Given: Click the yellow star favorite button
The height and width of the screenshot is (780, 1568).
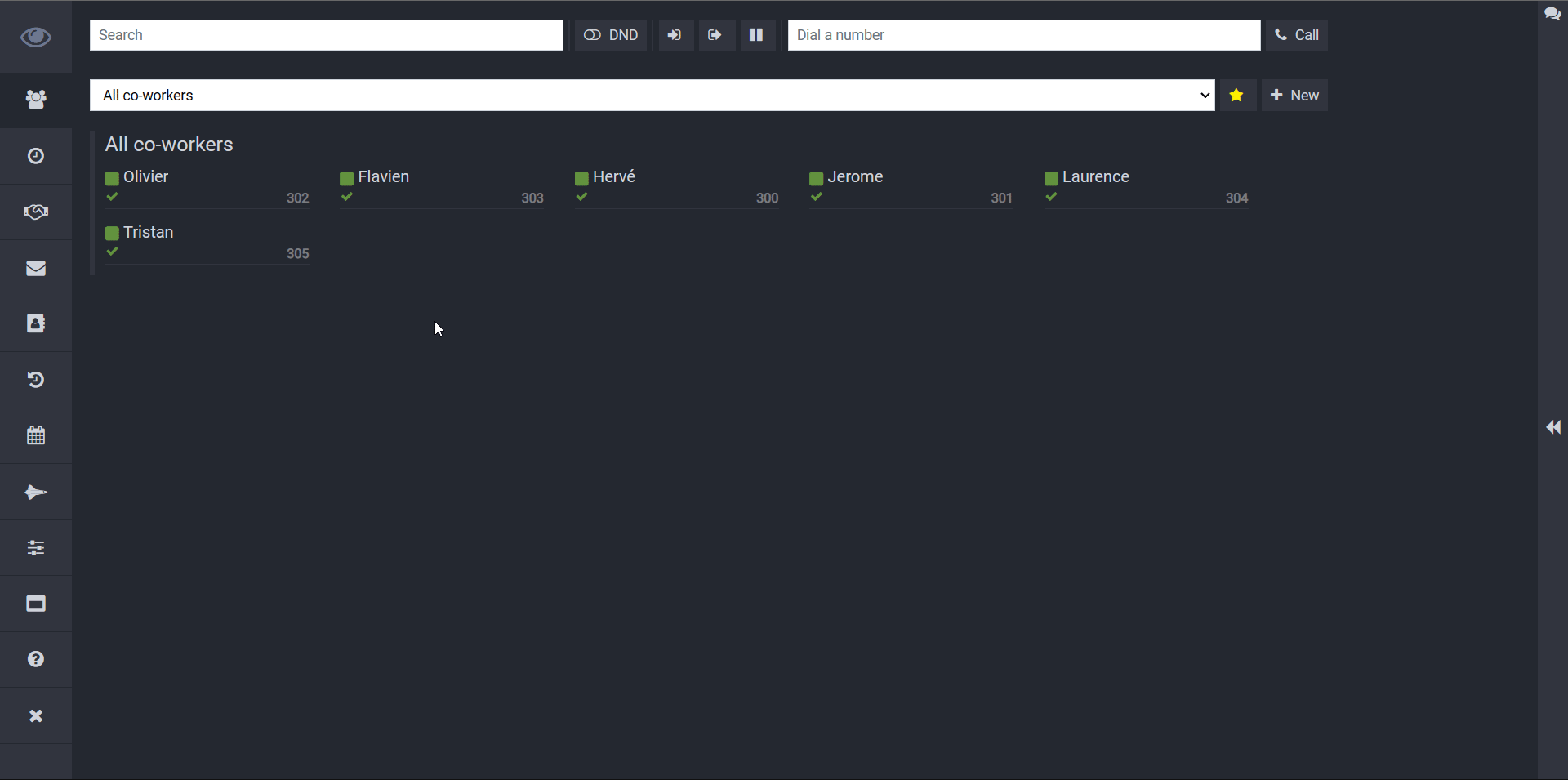Looking at the screenshot, I should pos(1237,96).
